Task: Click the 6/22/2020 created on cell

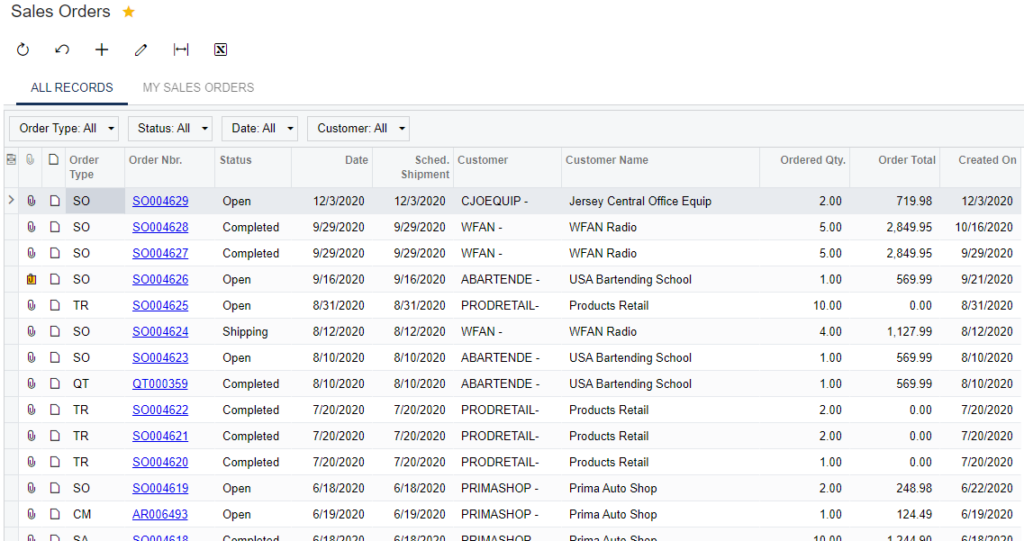Action: coord(980,489)
